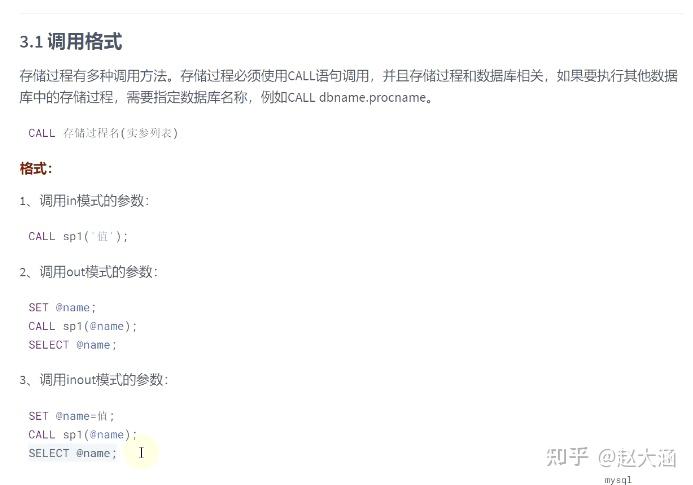Click the red 格式: label
The height and width of the screenshot is (485, 693).
pyautogui.click(x=35, y=168)
